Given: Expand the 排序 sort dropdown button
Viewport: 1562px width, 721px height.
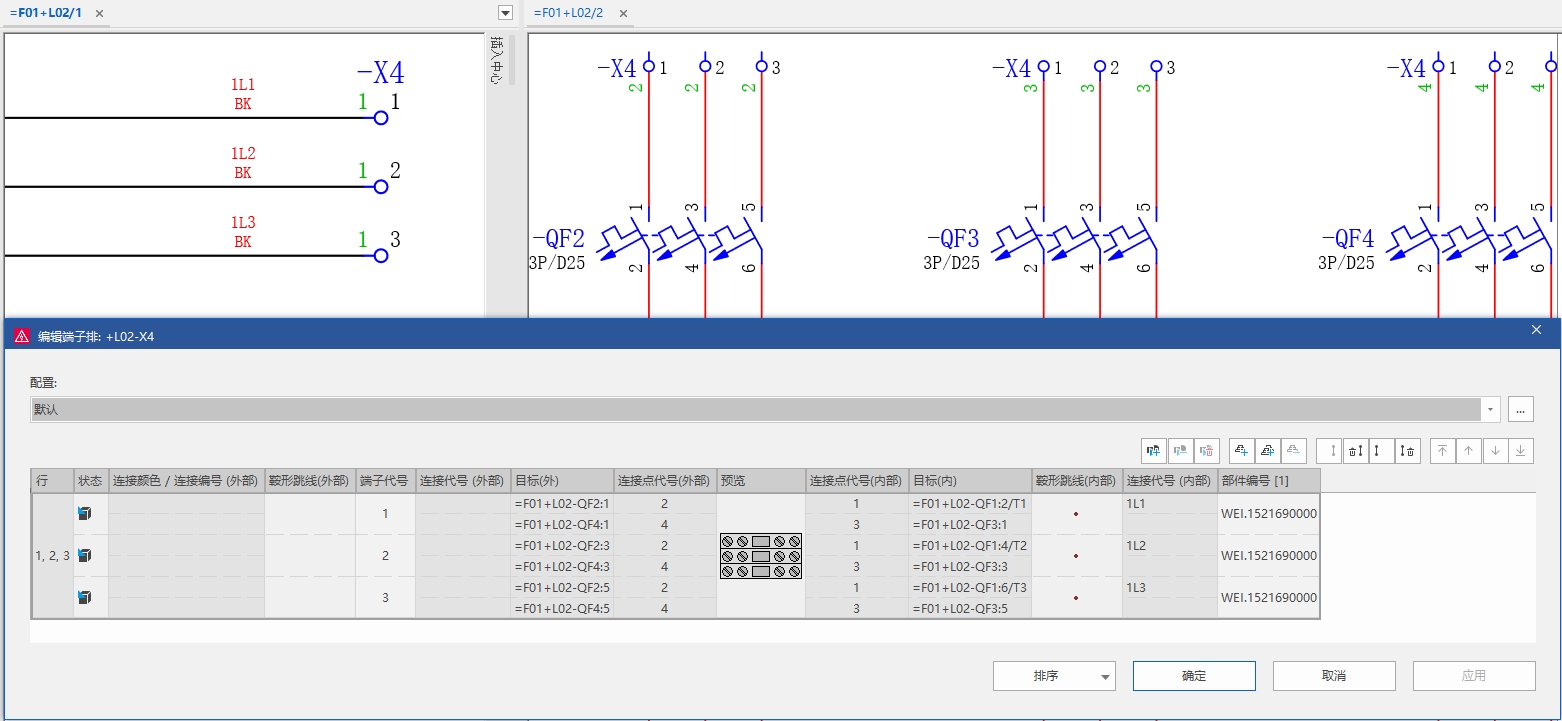Looking at the screenshot, I should (x=1105, y=677).
